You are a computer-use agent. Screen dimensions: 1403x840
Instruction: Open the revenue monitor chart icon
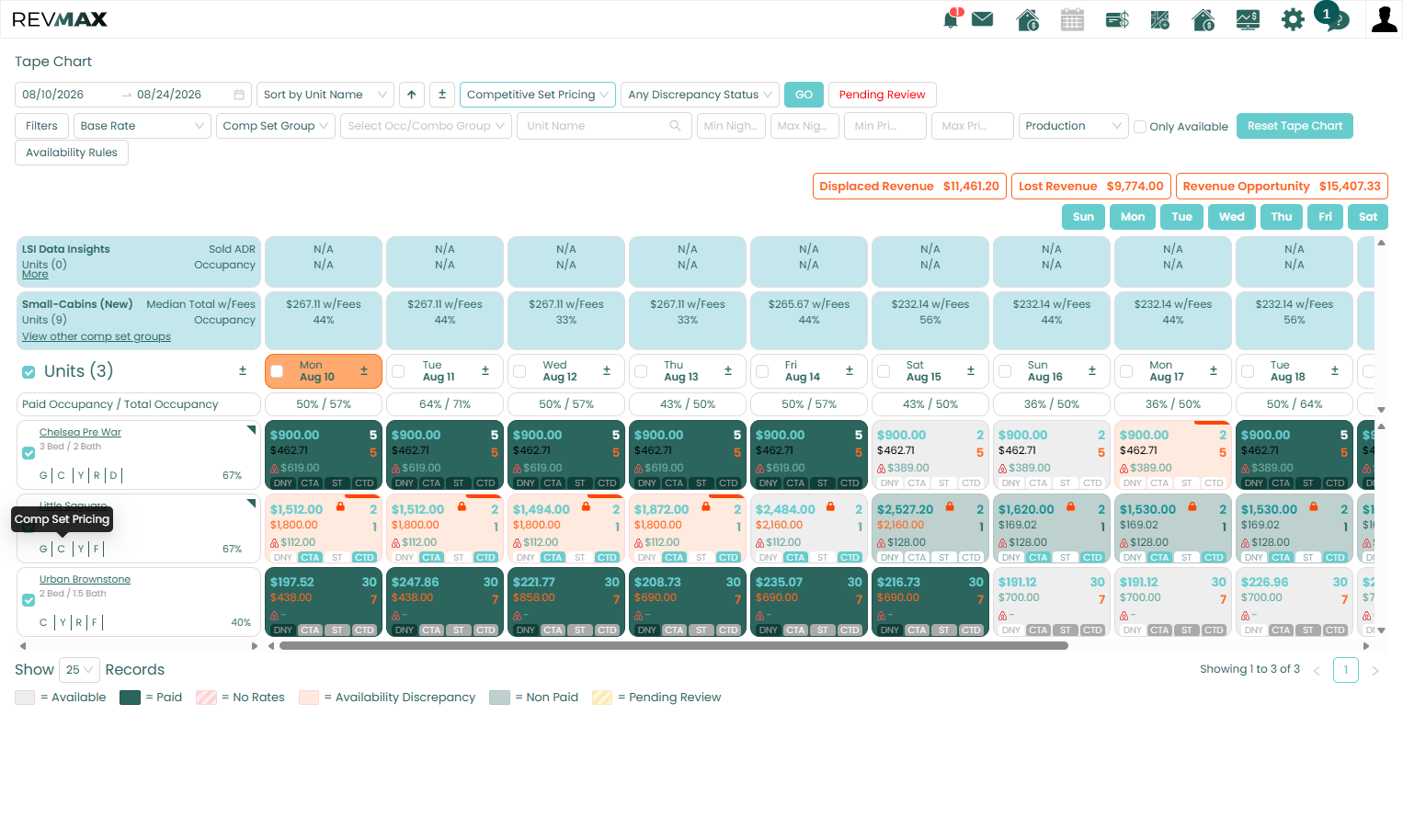click(1248, 19)
